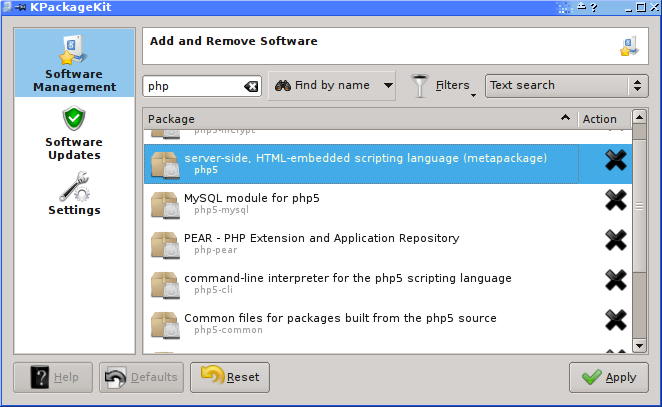Screen dimensions: 662x407
Task: Click the Filters funnel icon
Action: coord(420,86)
